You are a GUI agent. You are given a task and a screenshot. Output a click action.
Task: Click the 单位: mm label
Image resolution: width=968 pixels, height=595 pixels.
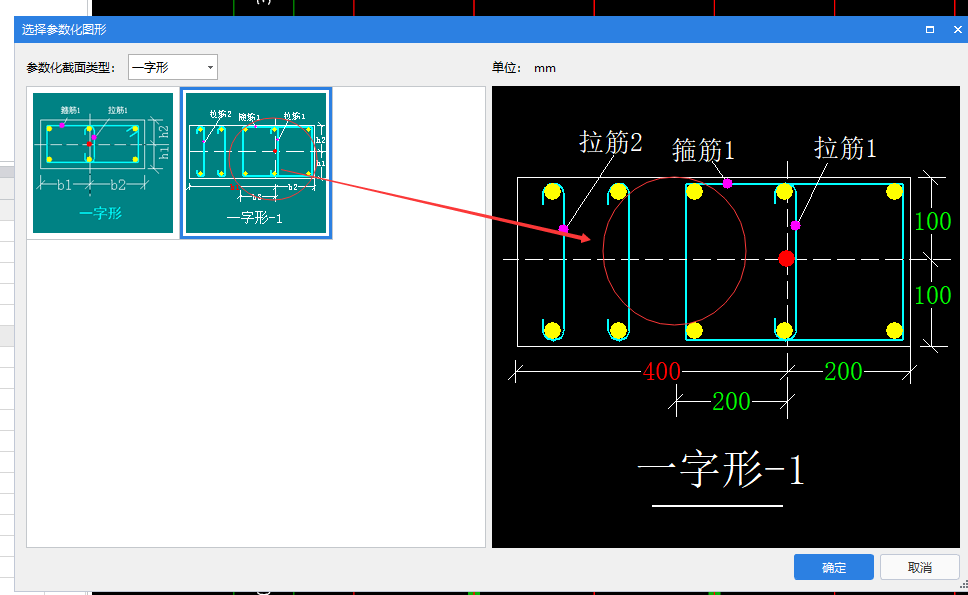tap(524, 68)
